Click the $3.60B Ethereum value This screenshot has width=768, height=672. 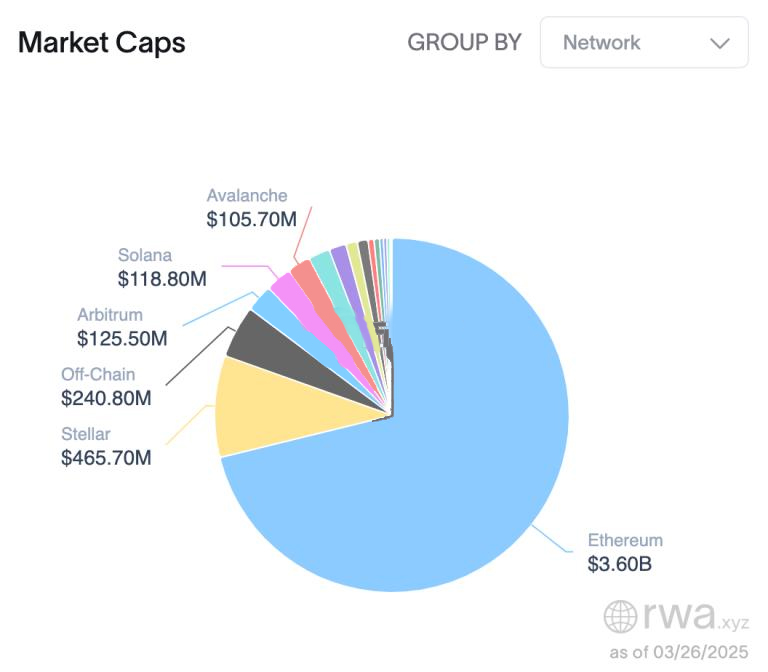click(620, 564)
